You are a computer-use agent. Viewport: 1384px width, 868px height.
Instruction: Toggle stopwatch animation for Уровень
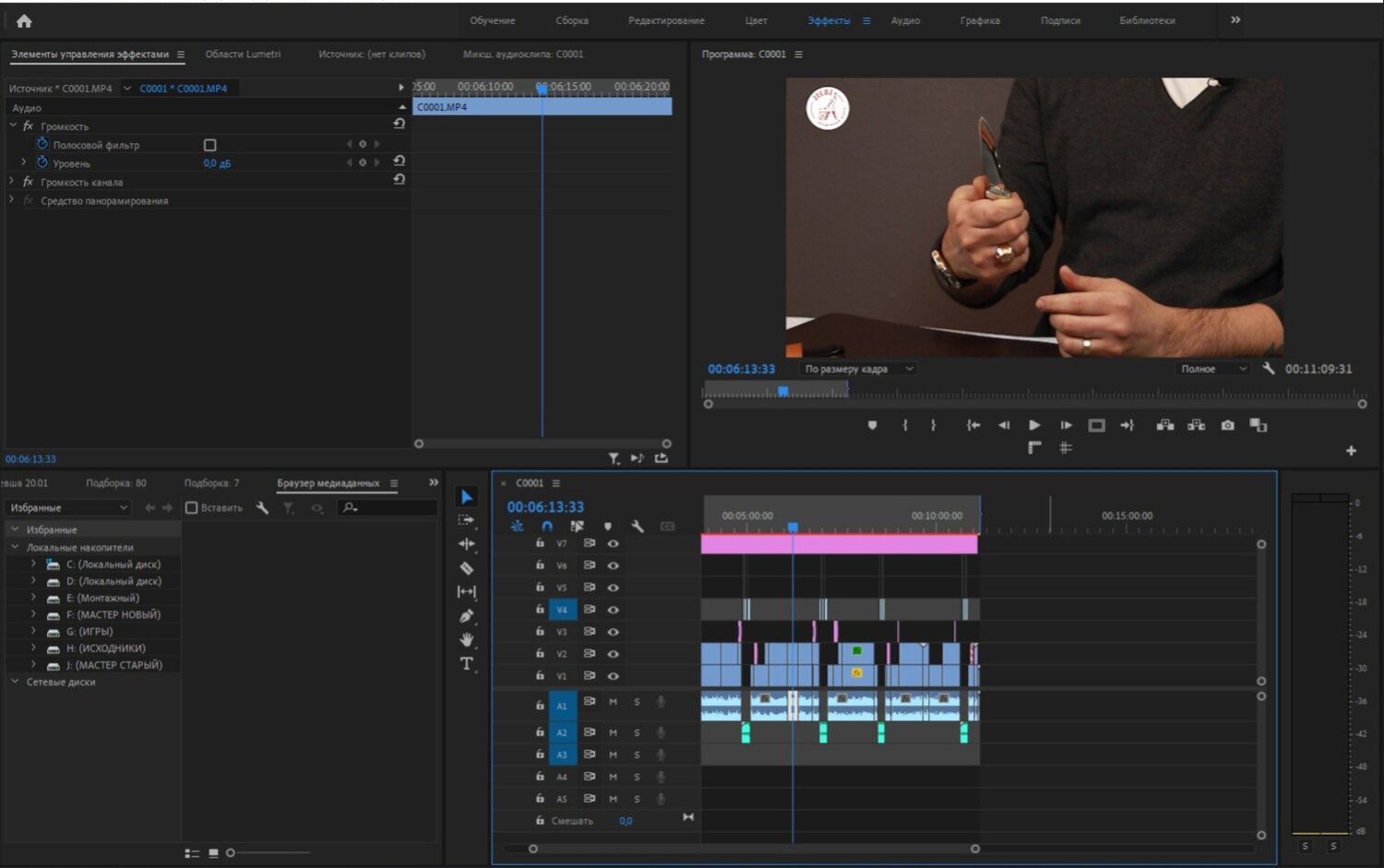coord(42,162)
